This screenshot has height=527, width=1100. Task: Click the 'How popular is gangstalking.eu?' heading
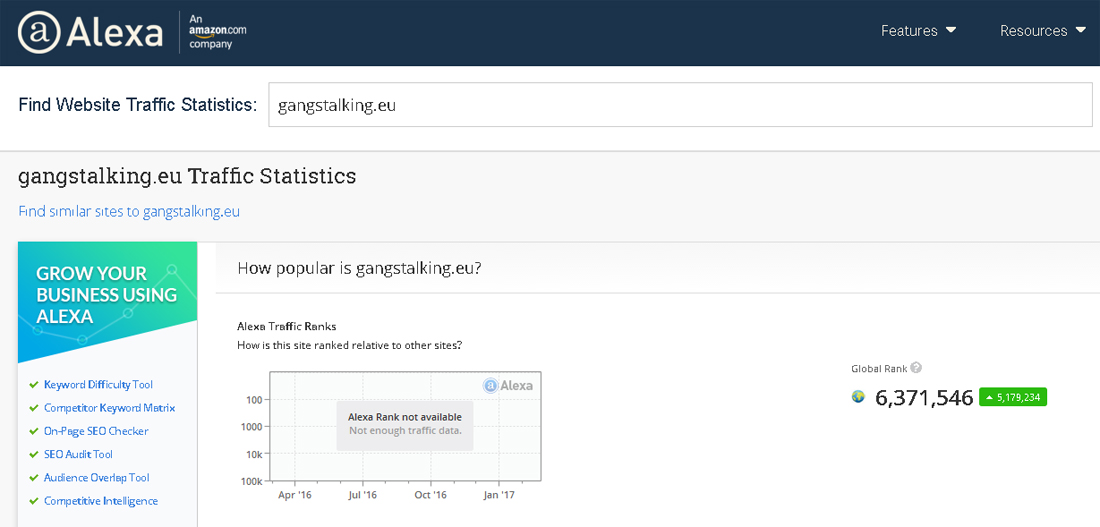coord(359,267)
